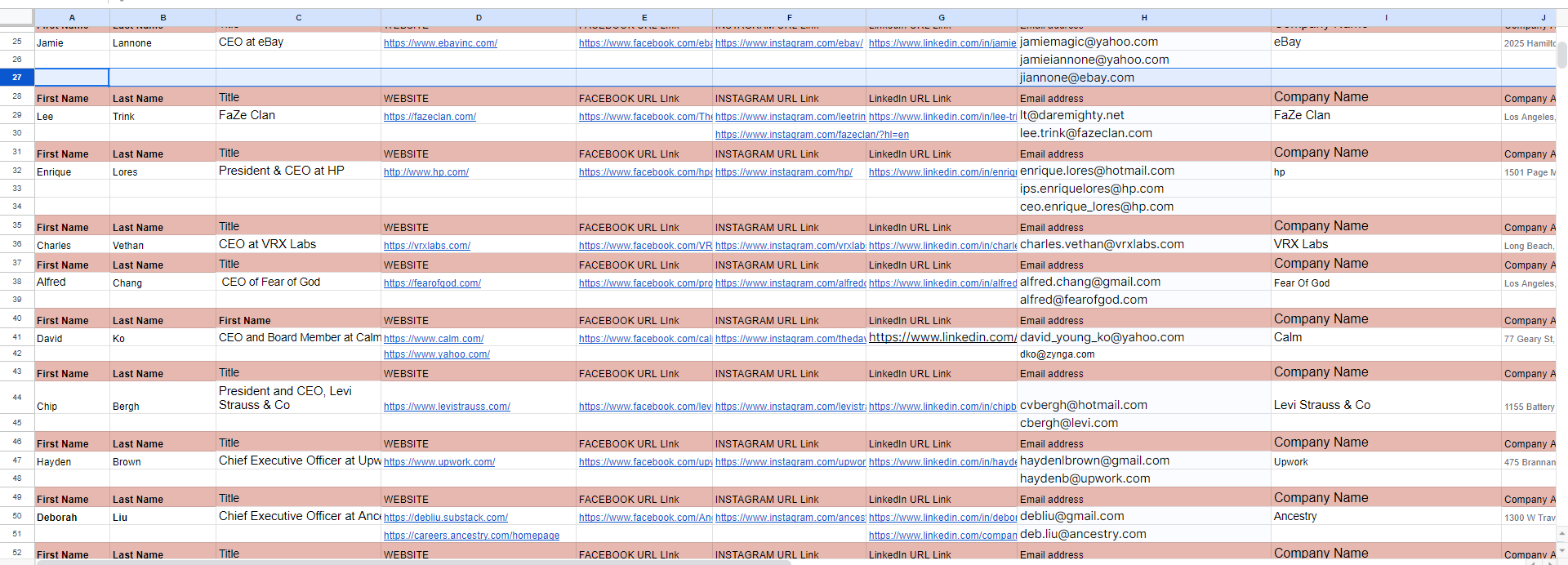The image size is (1568, 565).
Task: Open LinkedIn chipb link
Action: pos(942,407)
